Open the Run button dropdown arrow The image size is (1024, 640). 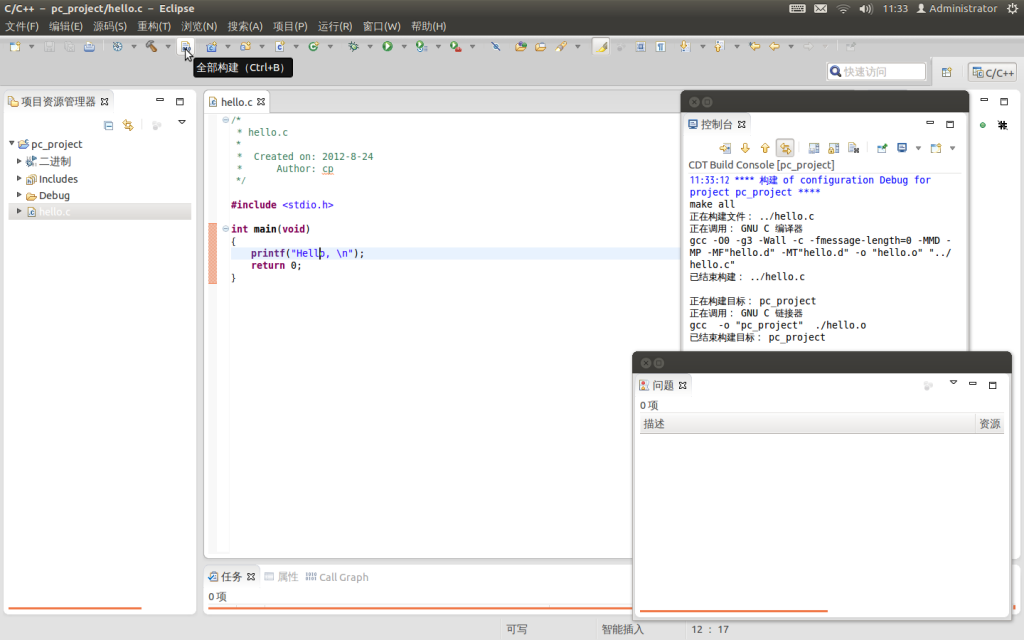click(x=403, y=46)
